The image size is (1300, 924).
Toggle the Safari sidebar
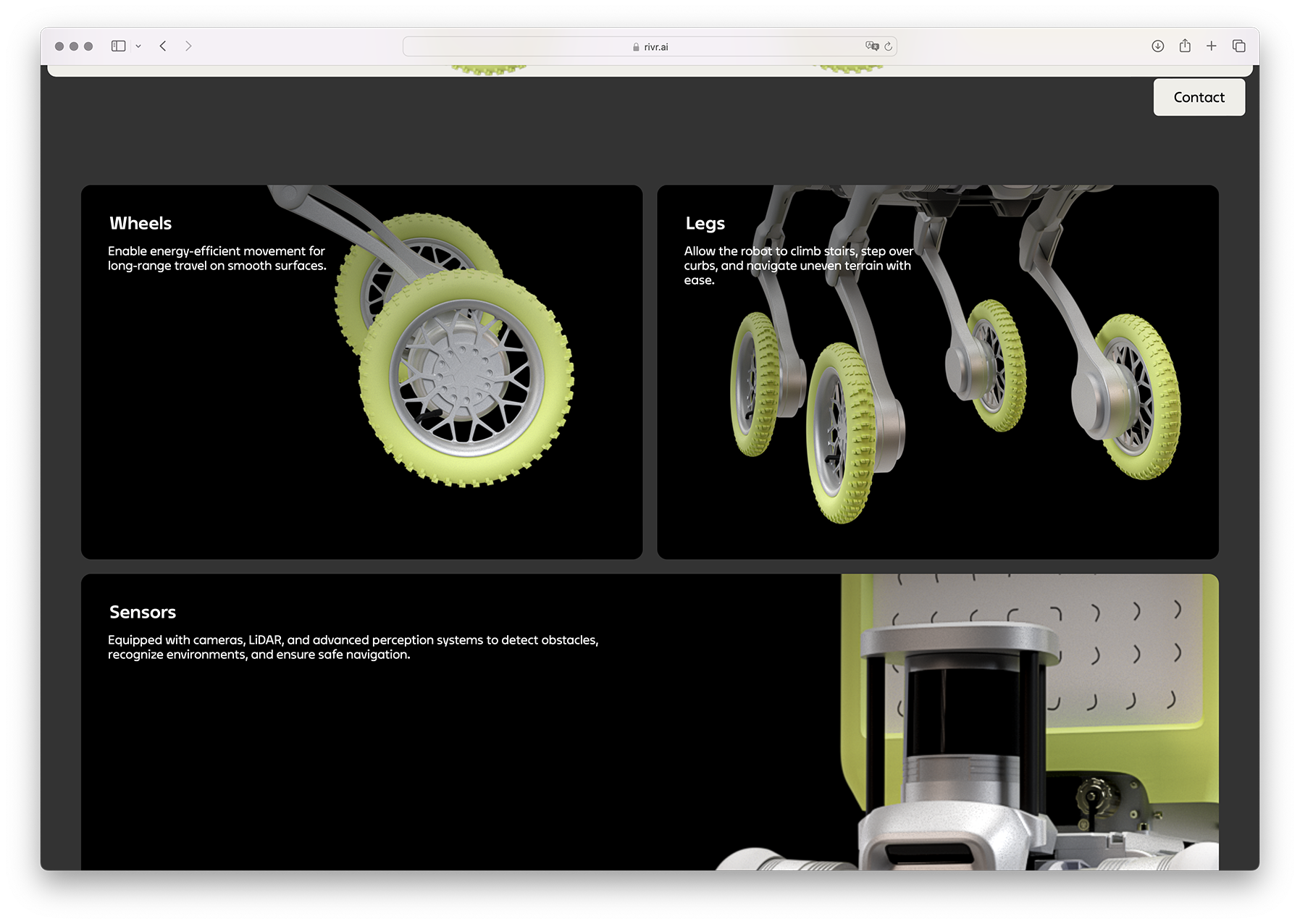(x=118, y=46)
